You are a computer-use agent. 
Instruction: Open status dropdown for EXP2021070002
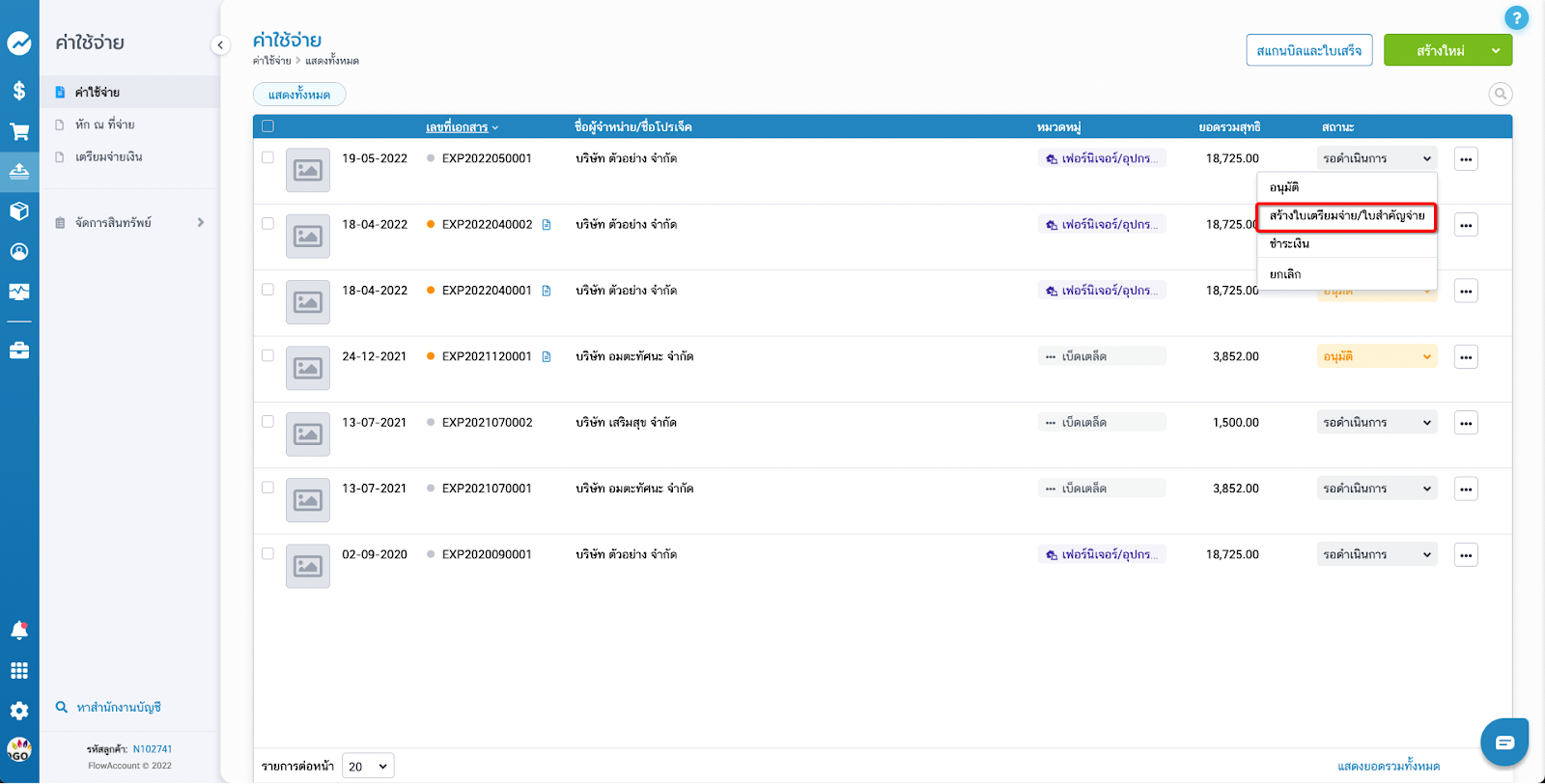(x=1377, y=423)
